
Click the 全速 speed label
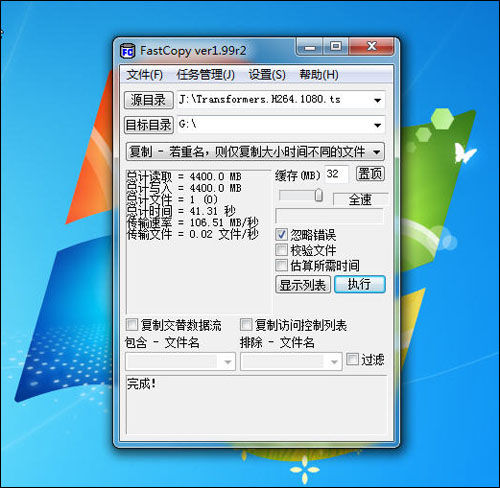pyautogui.click(x=360, y=200)
